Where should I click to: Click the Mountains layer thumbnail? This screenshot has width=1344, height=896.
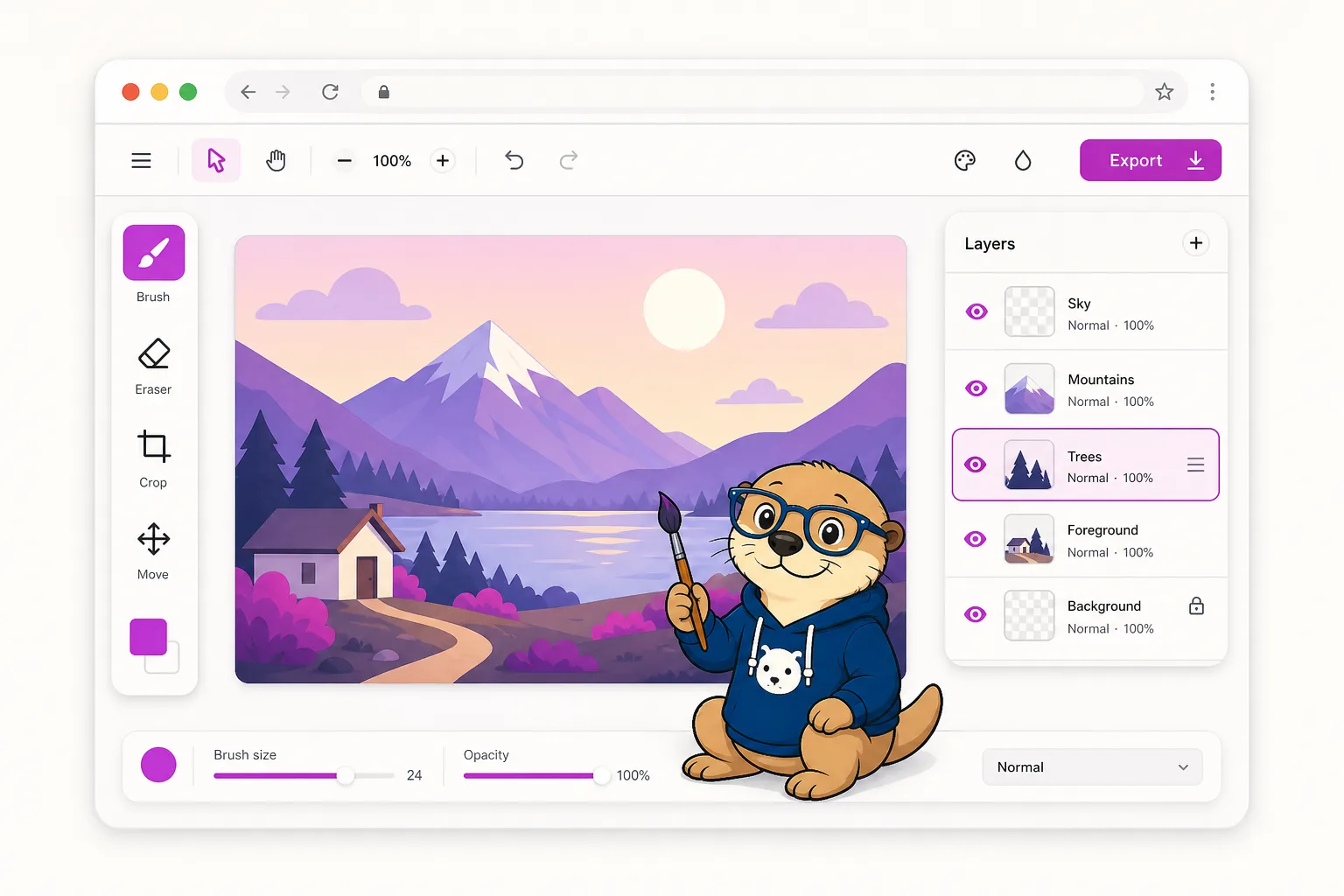[x=1029, y=388]
